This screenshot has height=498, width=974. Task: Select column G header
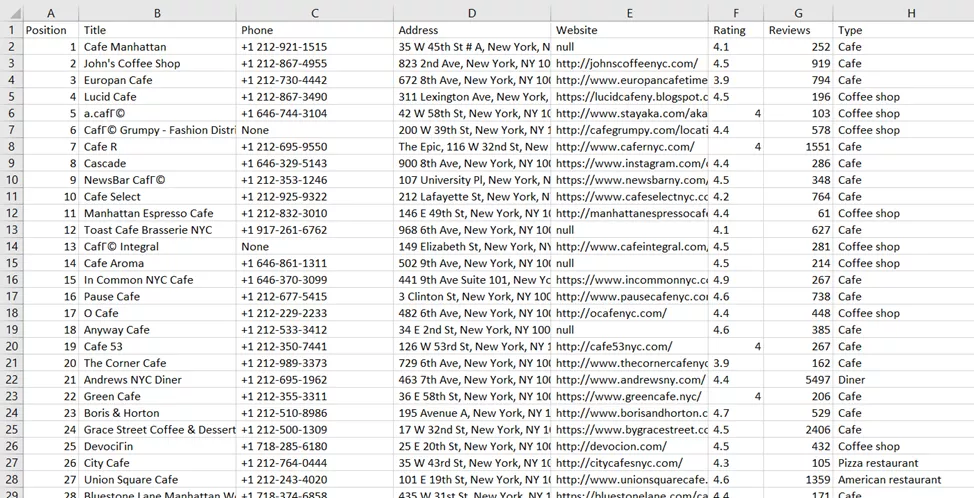[798, 13]
